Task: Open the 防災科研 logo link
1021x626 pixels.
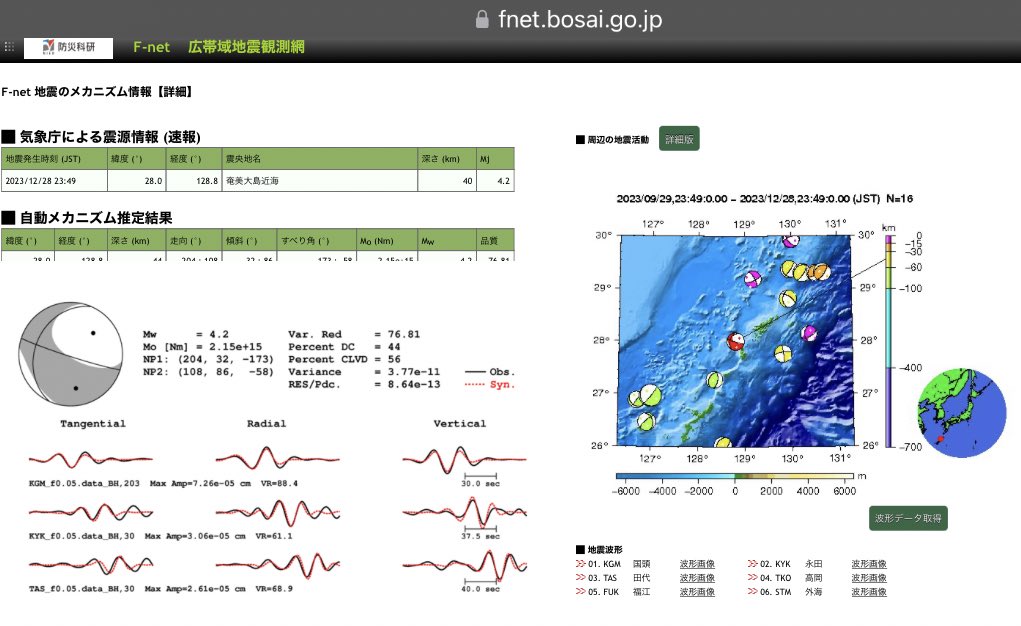Action: (x=68, y=48)
